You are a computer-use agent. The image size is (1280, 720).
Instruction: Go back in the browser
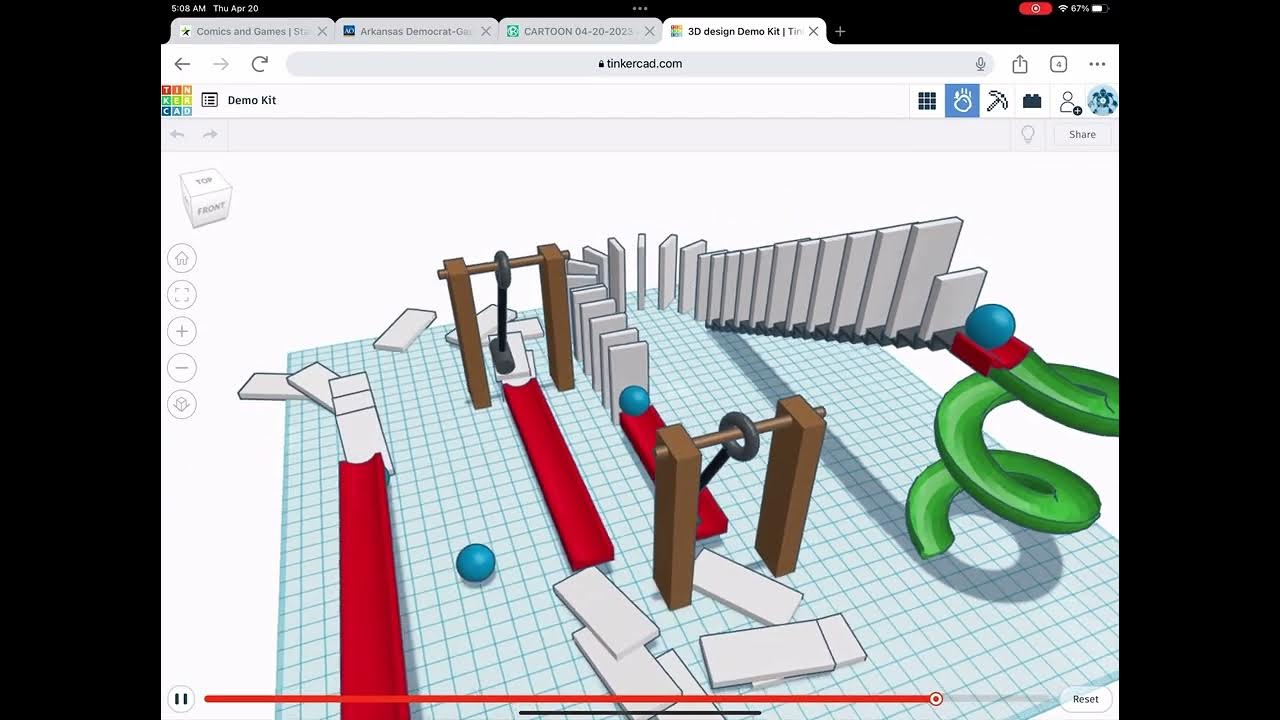tap(182, 64)
